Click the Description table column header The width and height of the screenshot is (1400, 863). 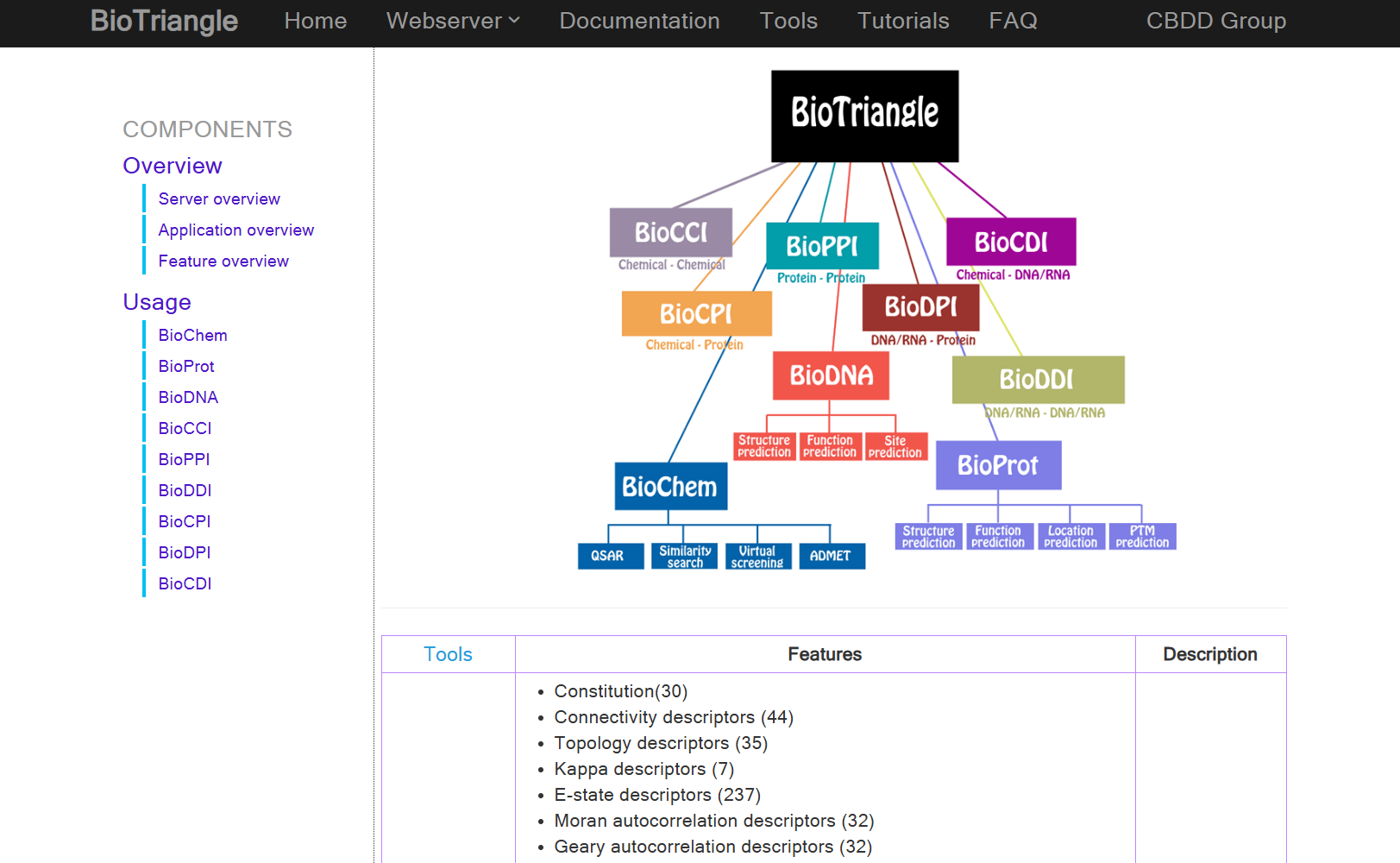click(1210, 654)
